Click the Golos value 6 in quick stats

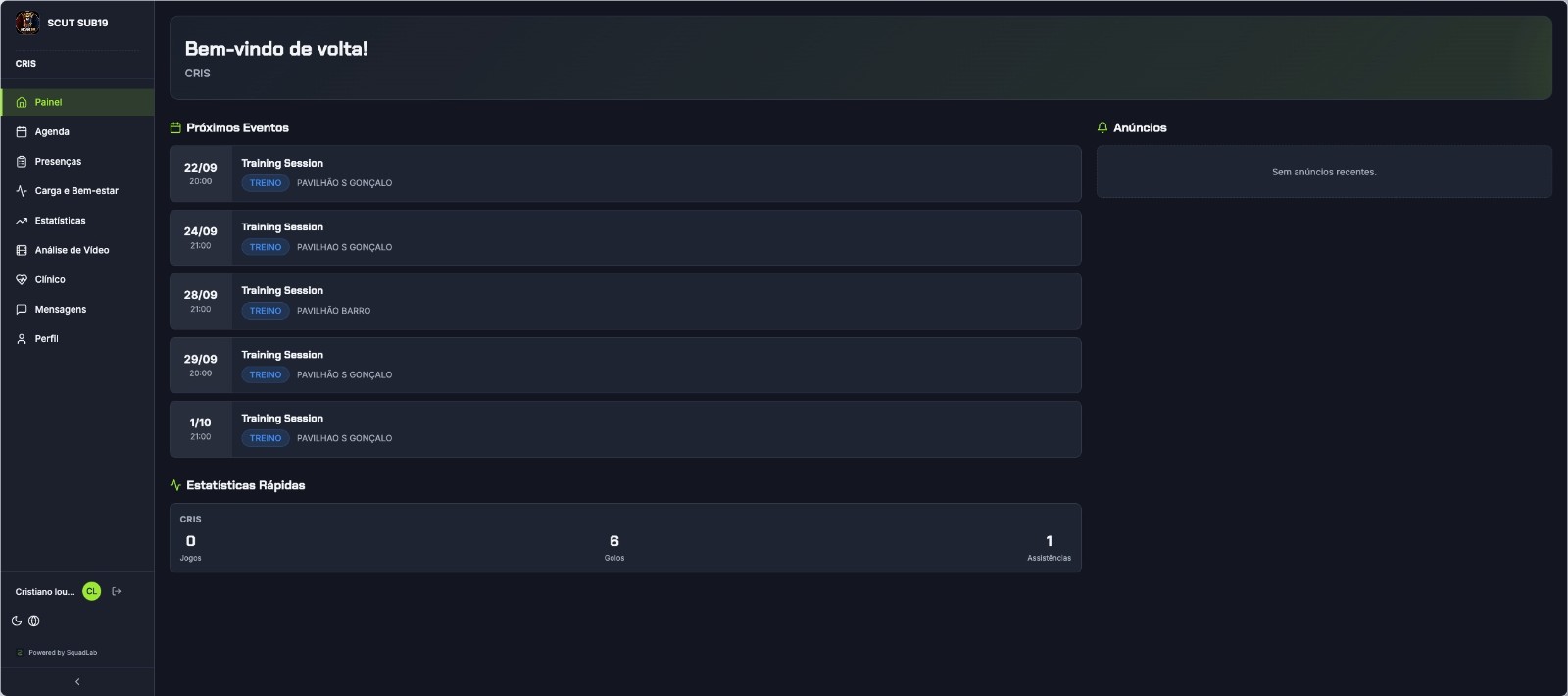(x=614, y=541)
